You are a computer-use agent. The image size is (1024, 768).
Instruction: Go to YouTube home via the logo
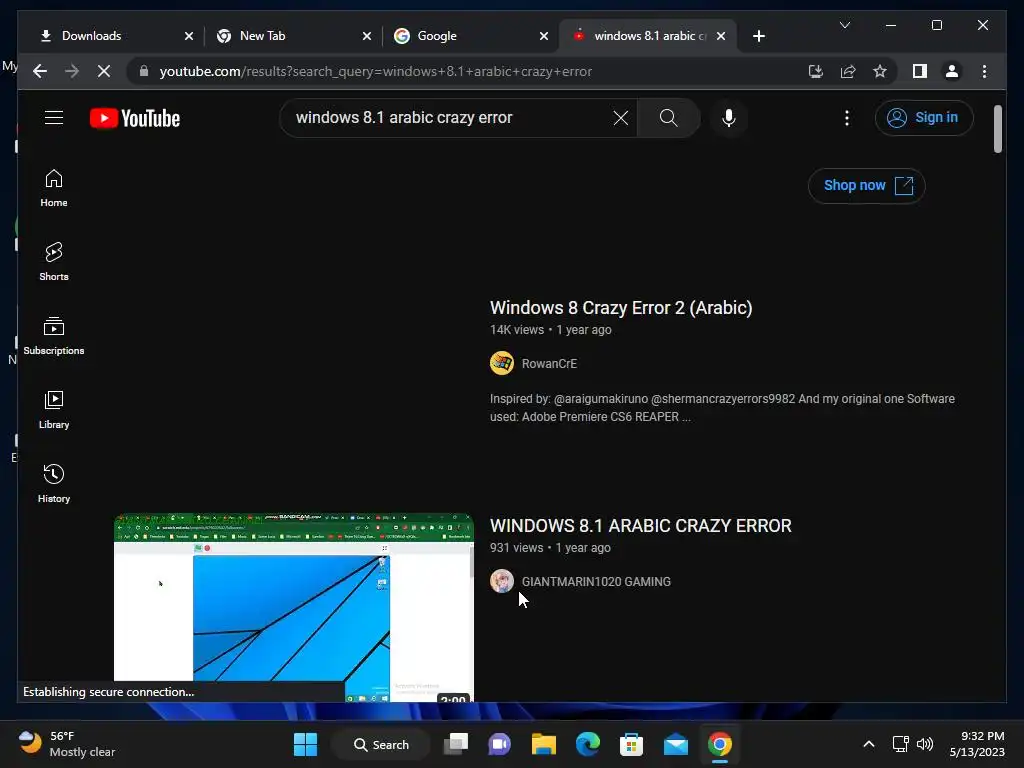tap(135, 118)
